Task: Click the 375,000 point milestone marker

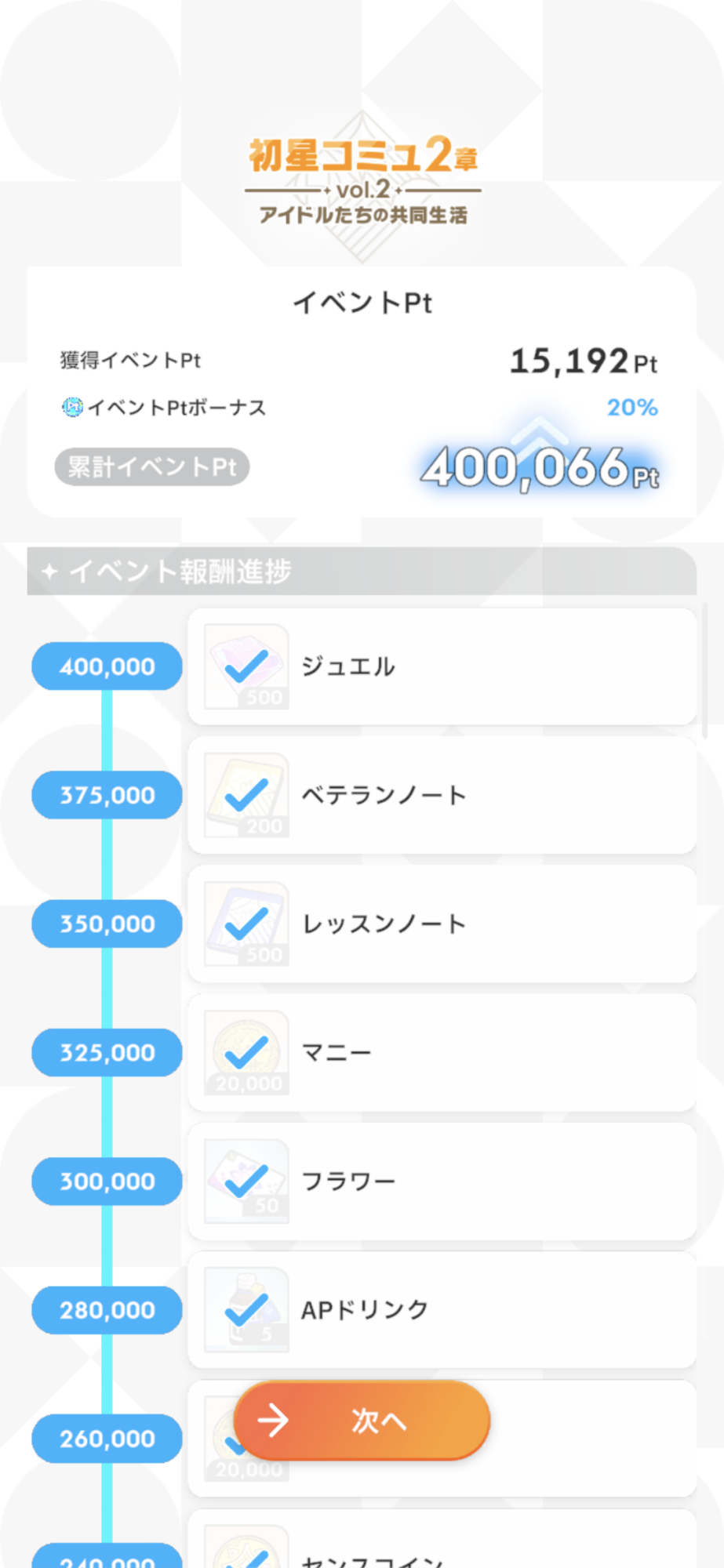Action: (107, 795)
